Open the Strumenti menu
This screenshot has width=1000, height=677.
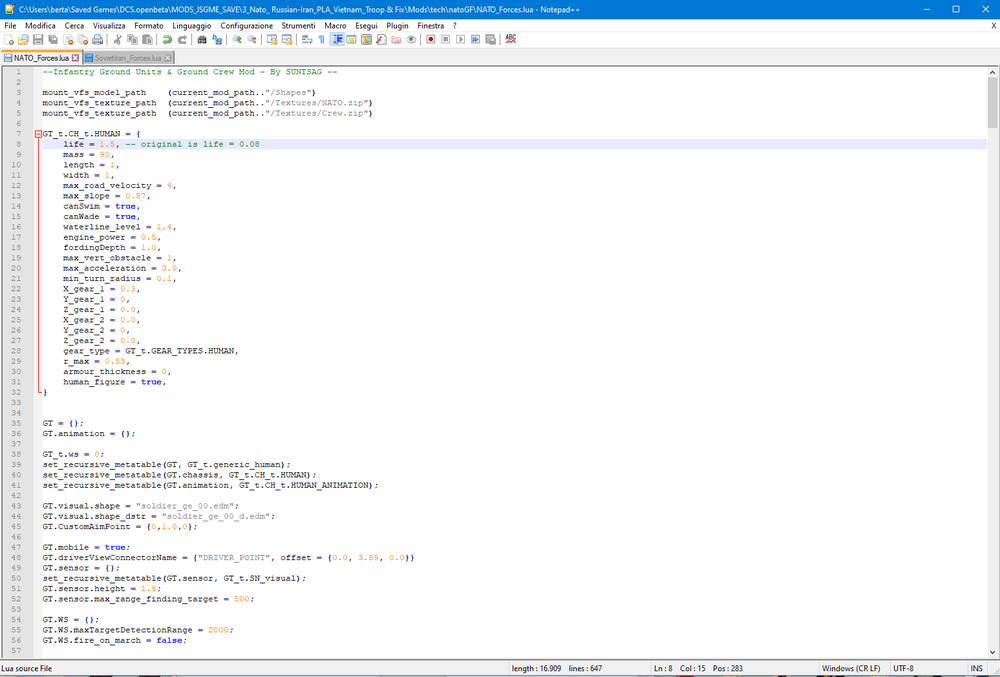[298, 25]
